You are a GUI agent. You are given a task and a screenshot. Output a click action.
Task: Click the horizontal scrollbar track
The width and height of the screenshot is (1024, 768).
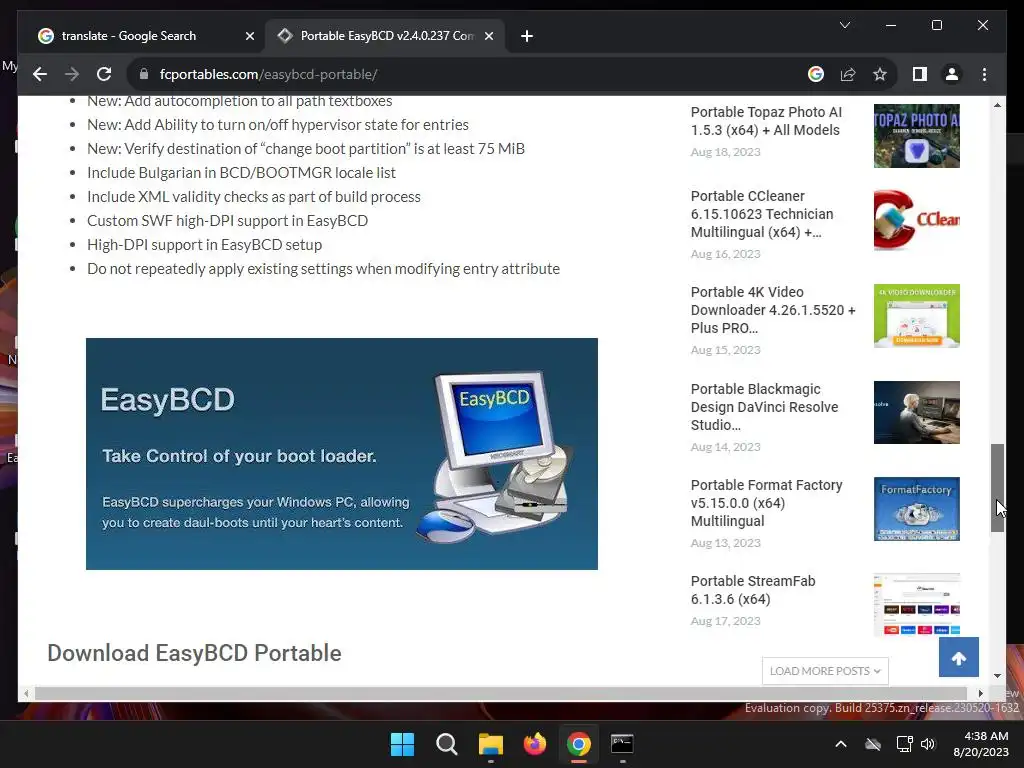[x=503, y=693]
